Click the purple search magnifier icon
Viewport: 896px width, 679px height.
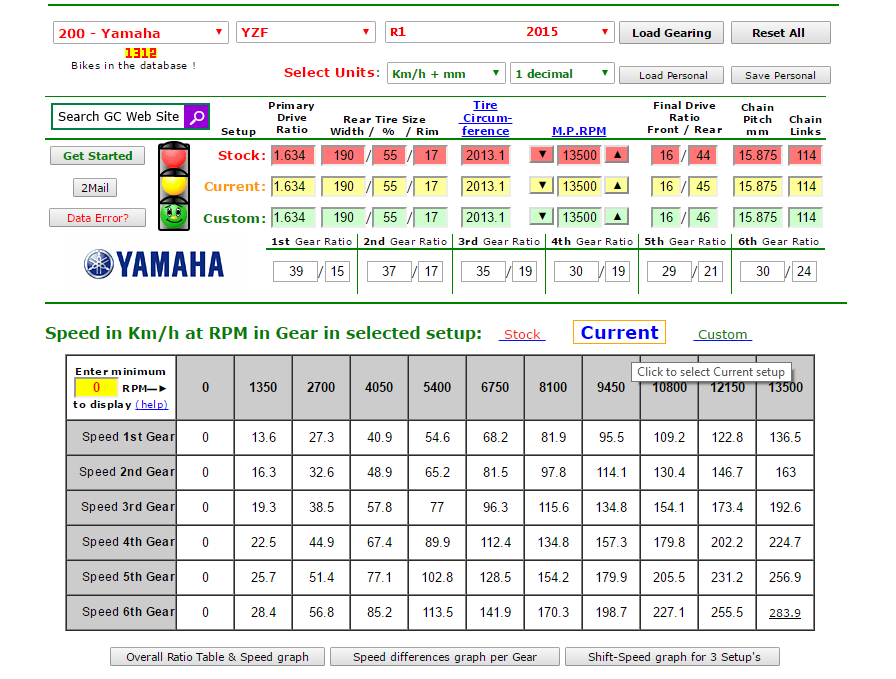[x=197, y=117]
